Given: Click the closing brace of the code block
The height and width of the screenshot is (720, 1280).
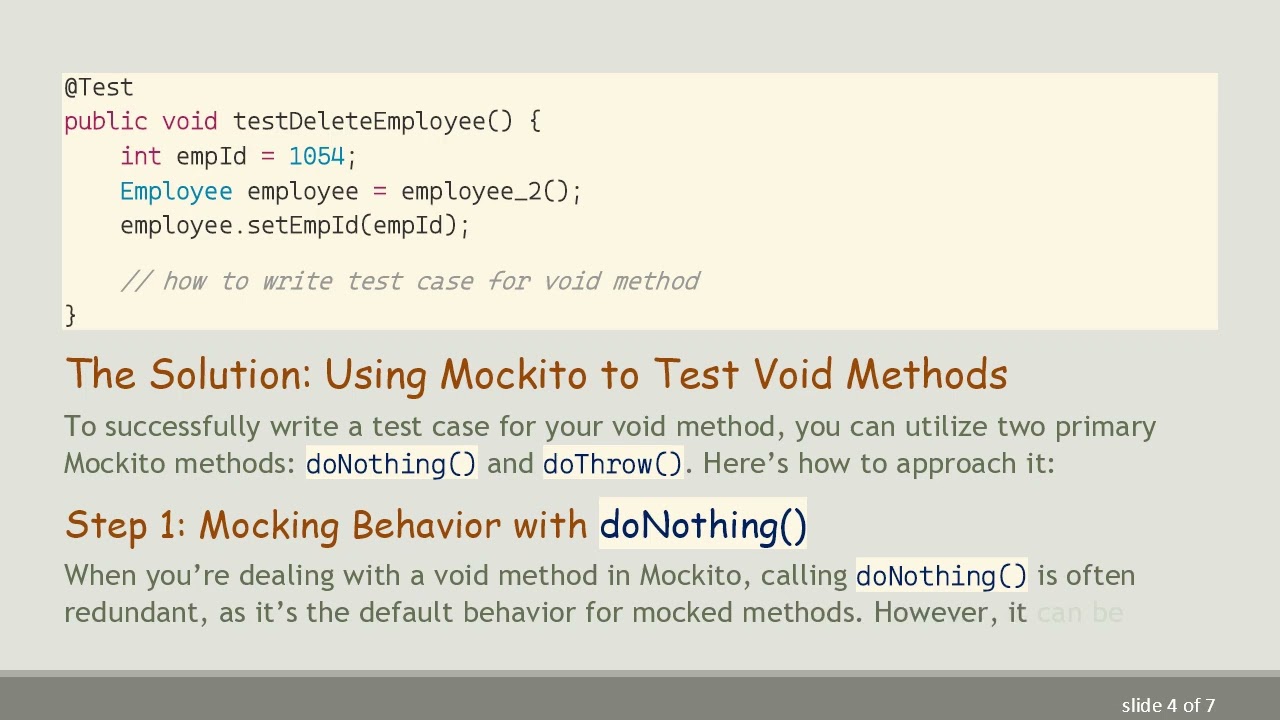Looking at the screenshot, I should point(70,315).
